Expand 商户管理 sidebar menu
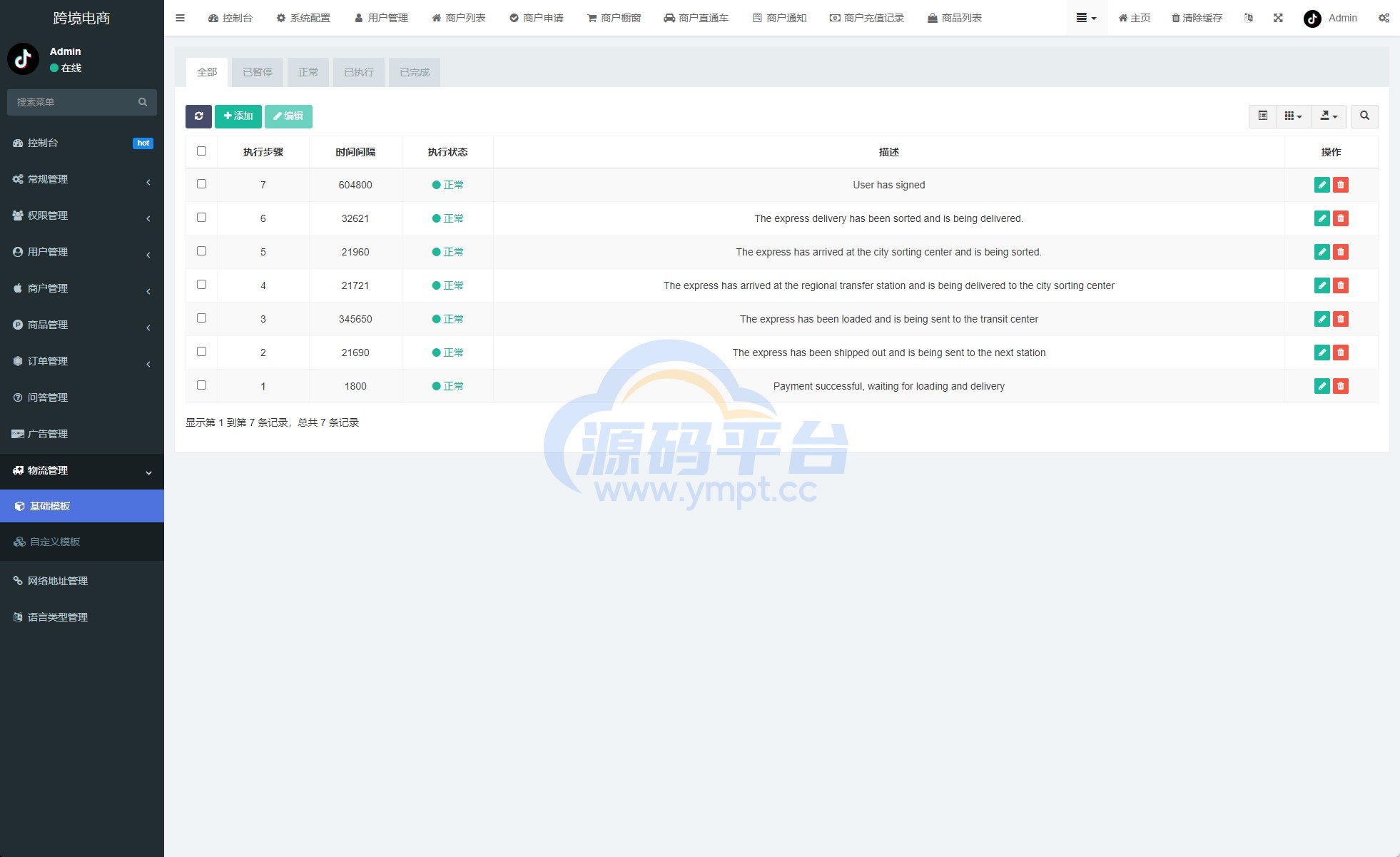1400x857 pixels. (x=82, y=289)
